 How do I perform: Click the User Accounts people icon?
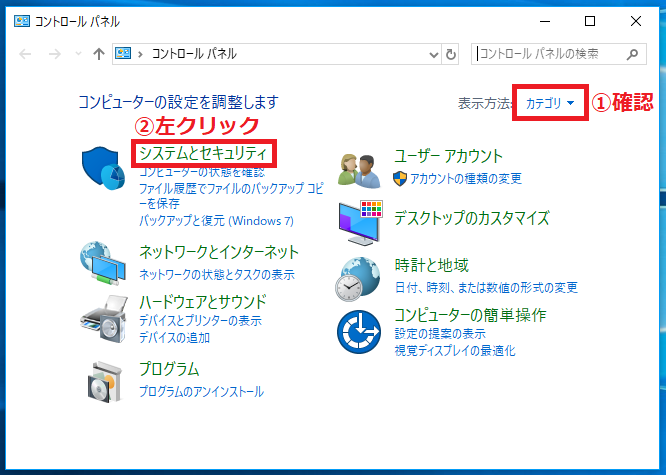[360, 171]
